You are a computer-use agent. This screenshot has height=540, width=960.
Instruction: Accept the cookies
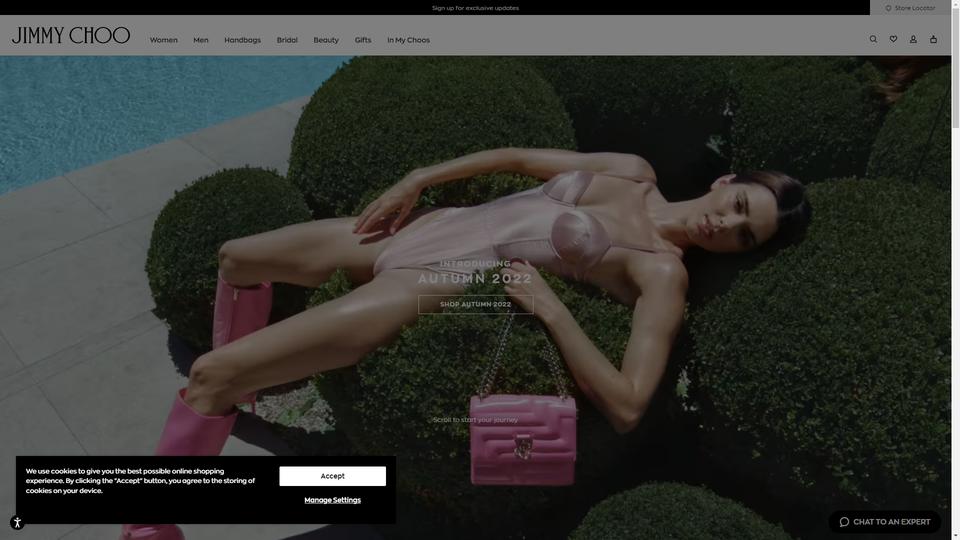[332, 476]
